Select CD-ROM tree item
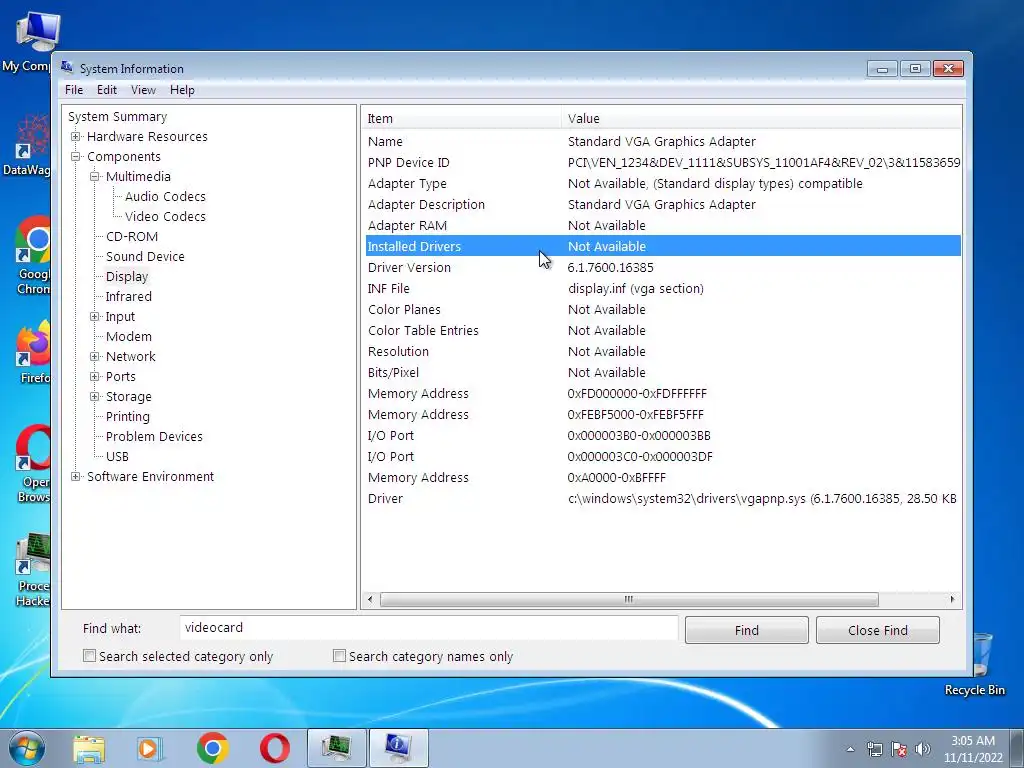The image size is (1024, 768). [x=132, y=236]
